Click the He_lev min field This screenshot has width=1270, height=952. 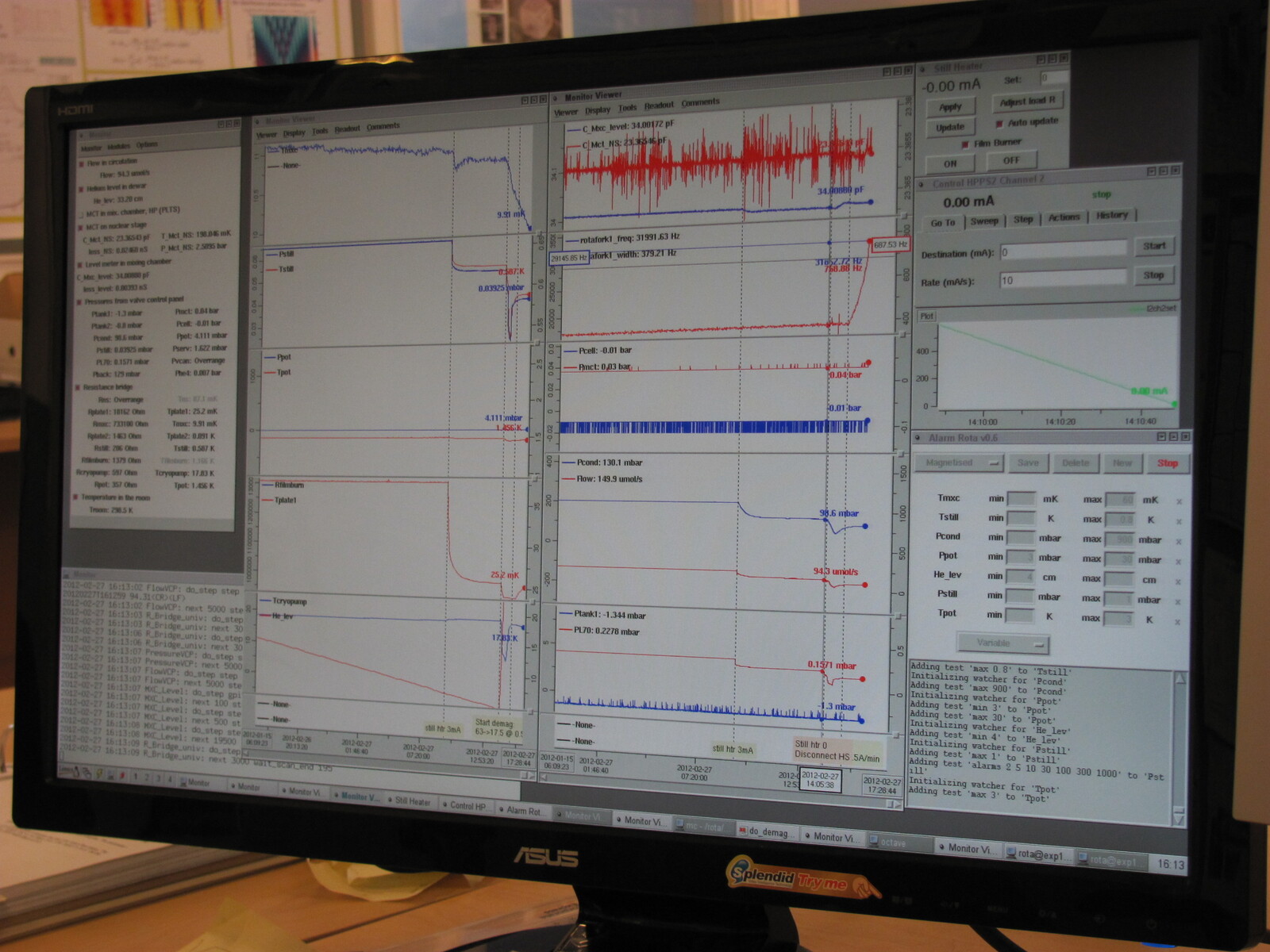1021,576
